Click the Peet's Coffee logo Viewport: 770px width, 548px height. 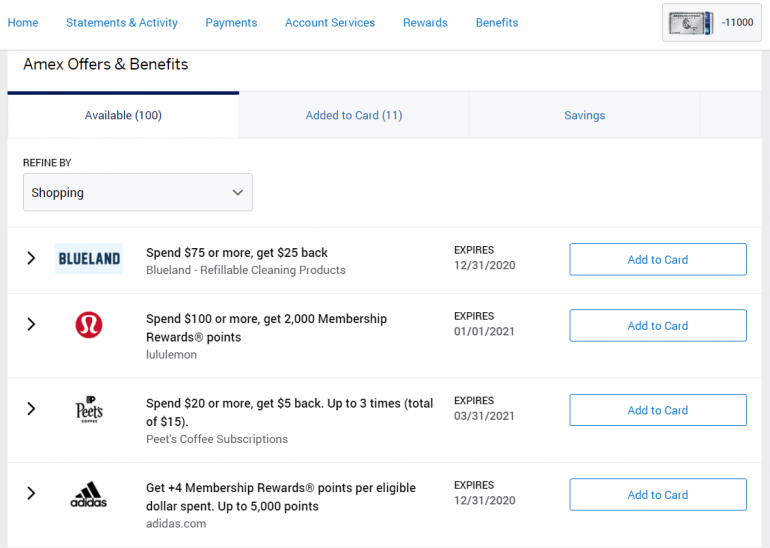89,409
